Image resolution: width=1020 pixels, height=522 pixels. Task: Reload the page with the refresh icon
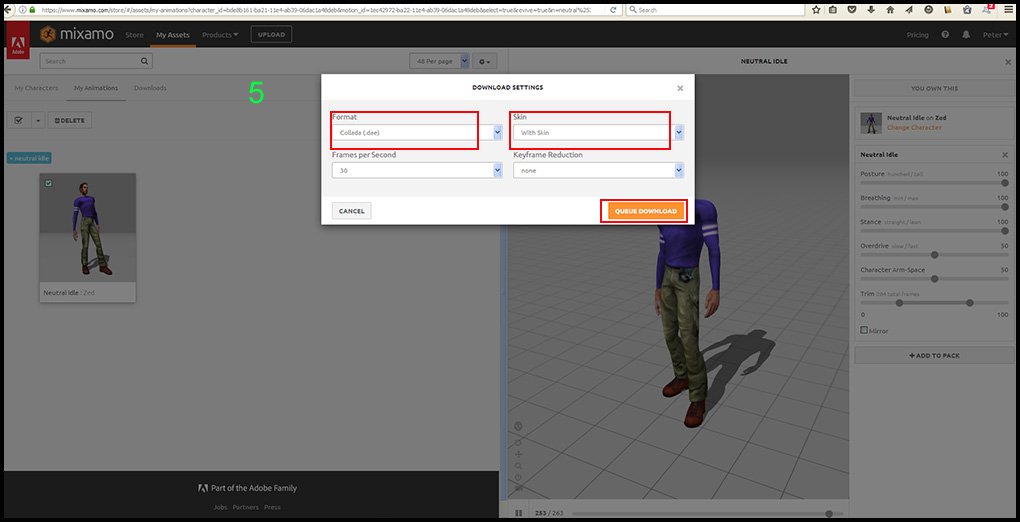point(613,10)
